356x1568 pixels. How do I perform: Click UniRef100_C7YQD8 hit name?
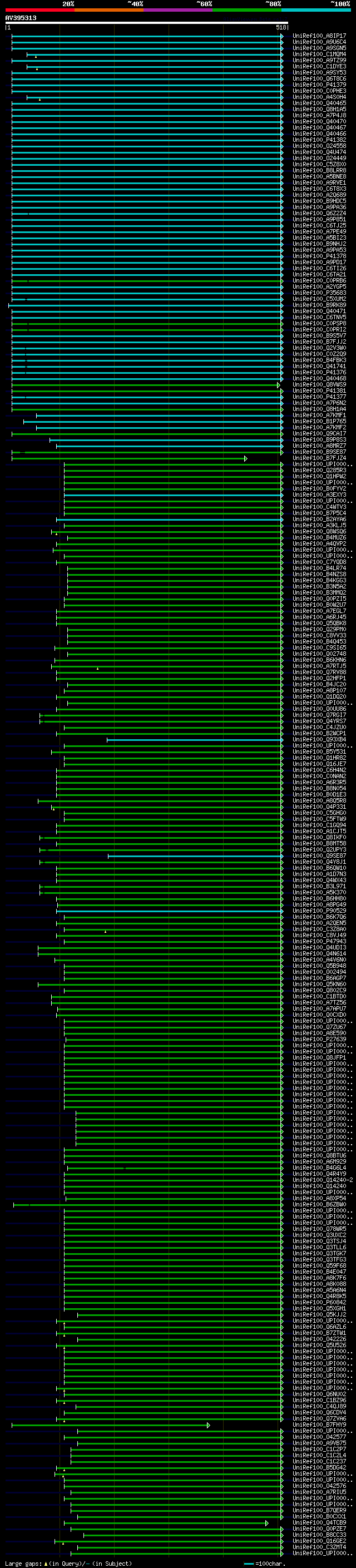pyautogui.click(x=319, y=562)
